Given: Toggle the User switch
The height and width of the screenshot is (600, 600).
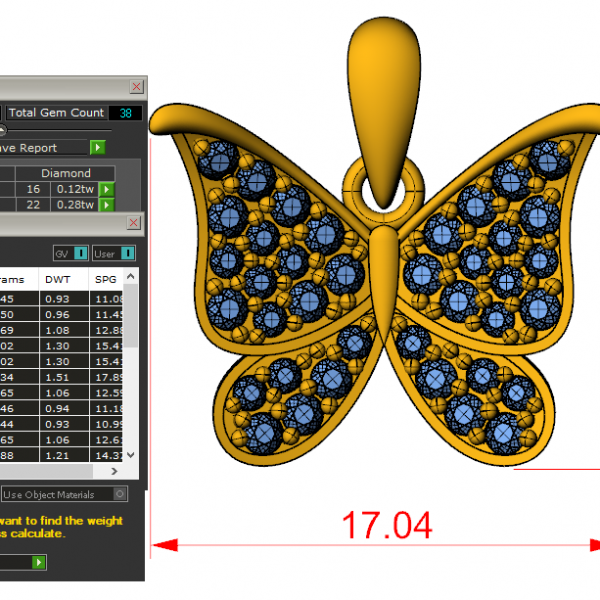Looking at the screenshot, I should 114,253.
